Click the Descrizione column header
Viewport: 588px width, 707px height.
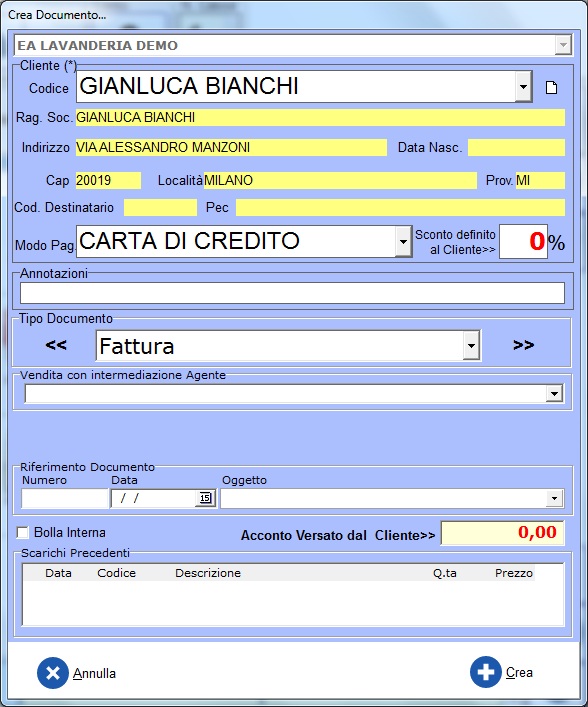tap(208, 573)
